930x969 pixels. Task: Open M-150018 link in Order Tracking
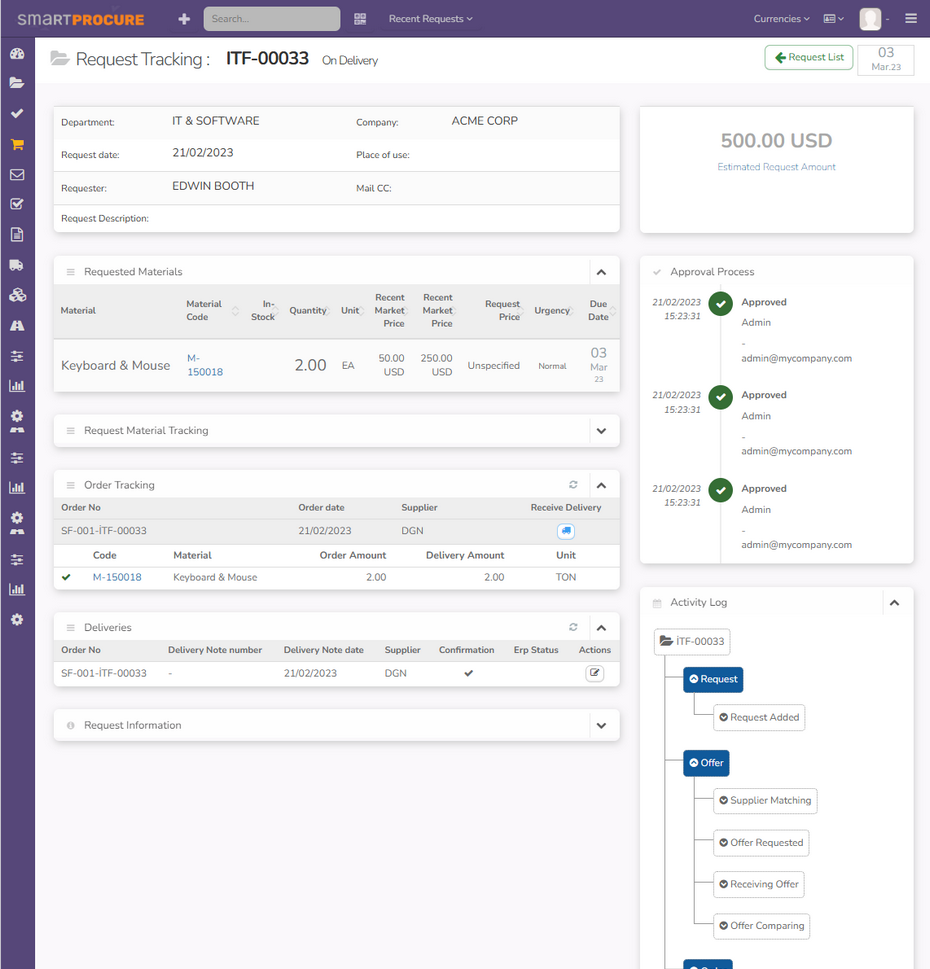pyautogui.click(x=117, y=577)
